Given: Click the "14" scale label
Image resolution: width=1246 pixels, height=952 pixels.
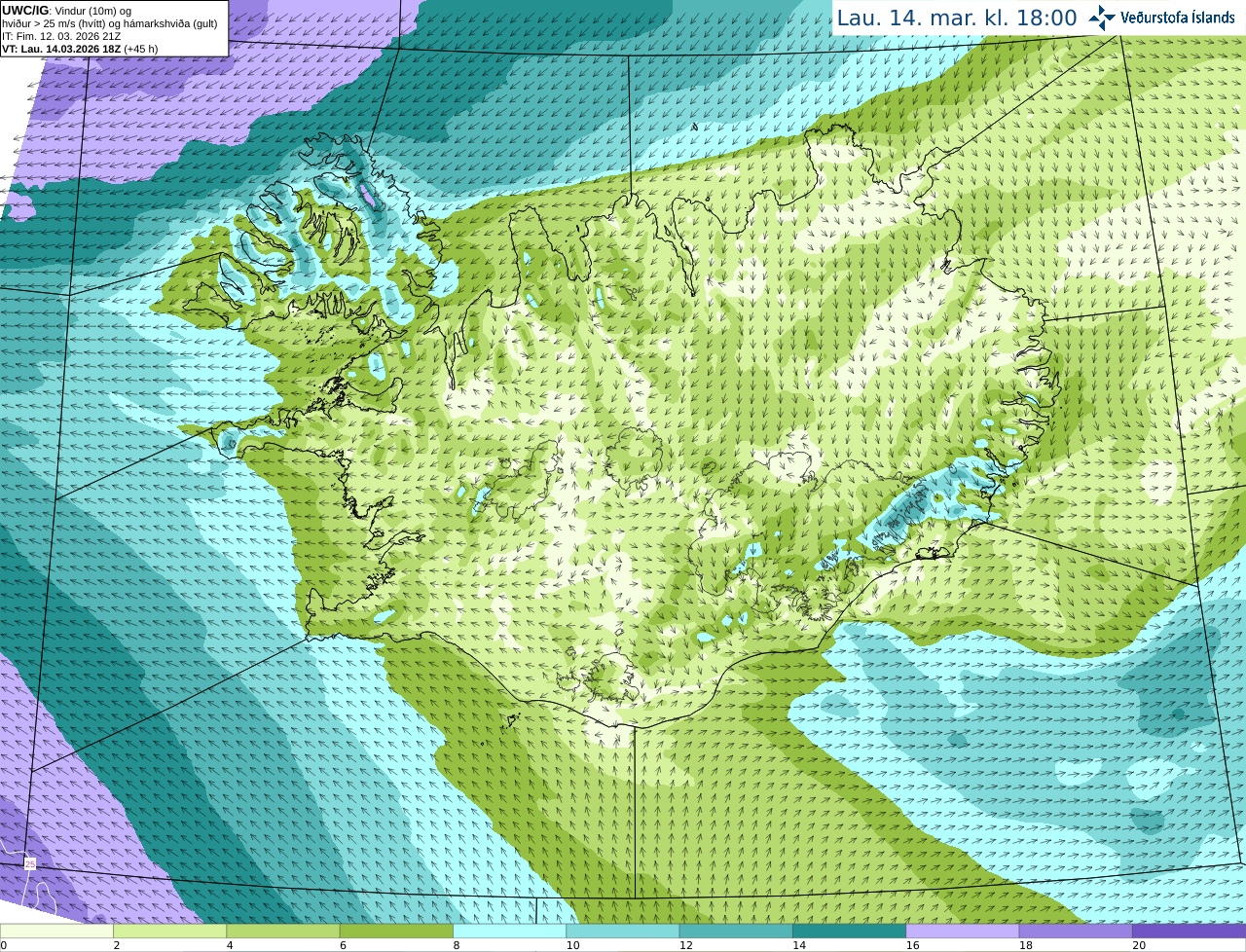Looking at the screenshot, I should click(x=799, y=945).
